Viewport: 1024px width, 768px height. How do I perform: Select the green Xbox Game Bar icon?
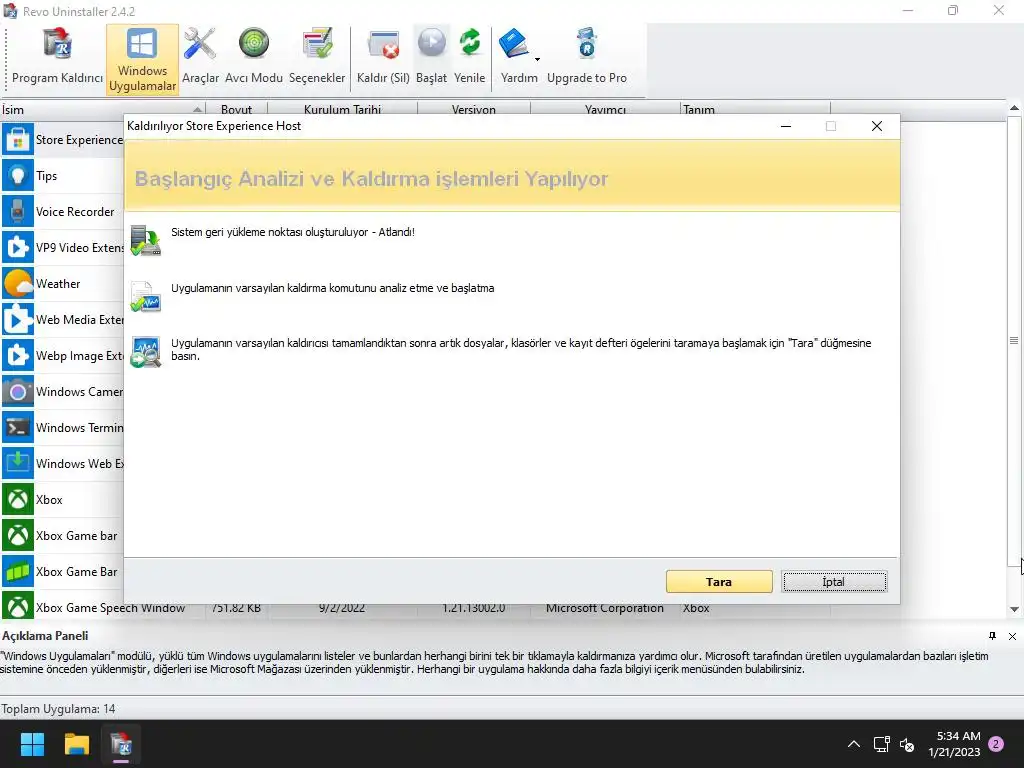[x=18, y=571]
